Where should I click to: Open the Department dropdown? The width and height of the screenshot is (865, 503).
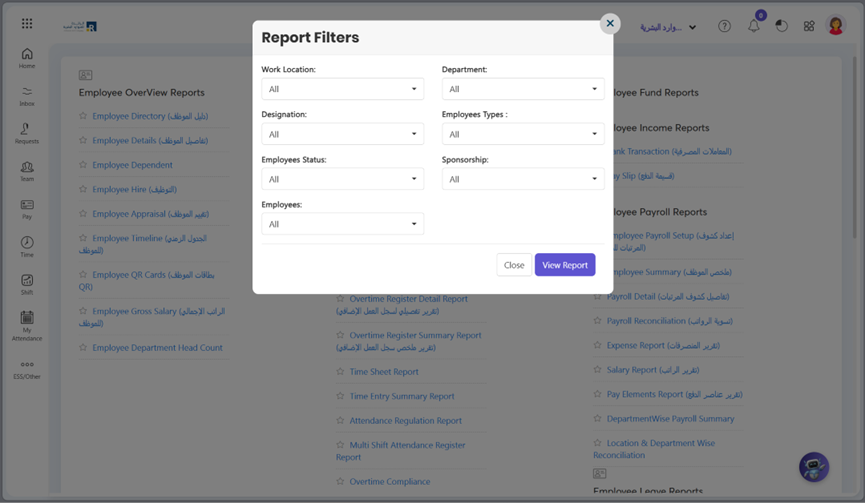(523, 89)
